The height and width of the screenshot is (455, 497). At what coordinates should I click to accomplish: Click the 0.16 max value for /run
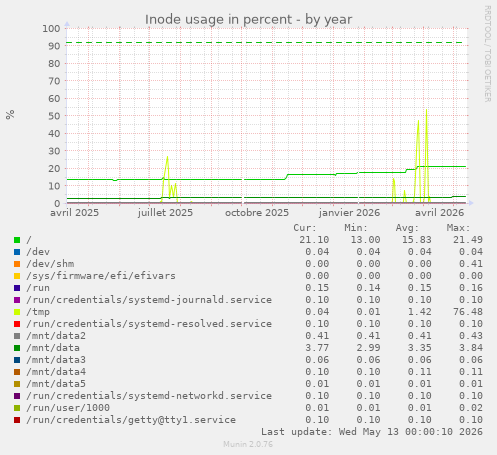(x=471, y=288)
